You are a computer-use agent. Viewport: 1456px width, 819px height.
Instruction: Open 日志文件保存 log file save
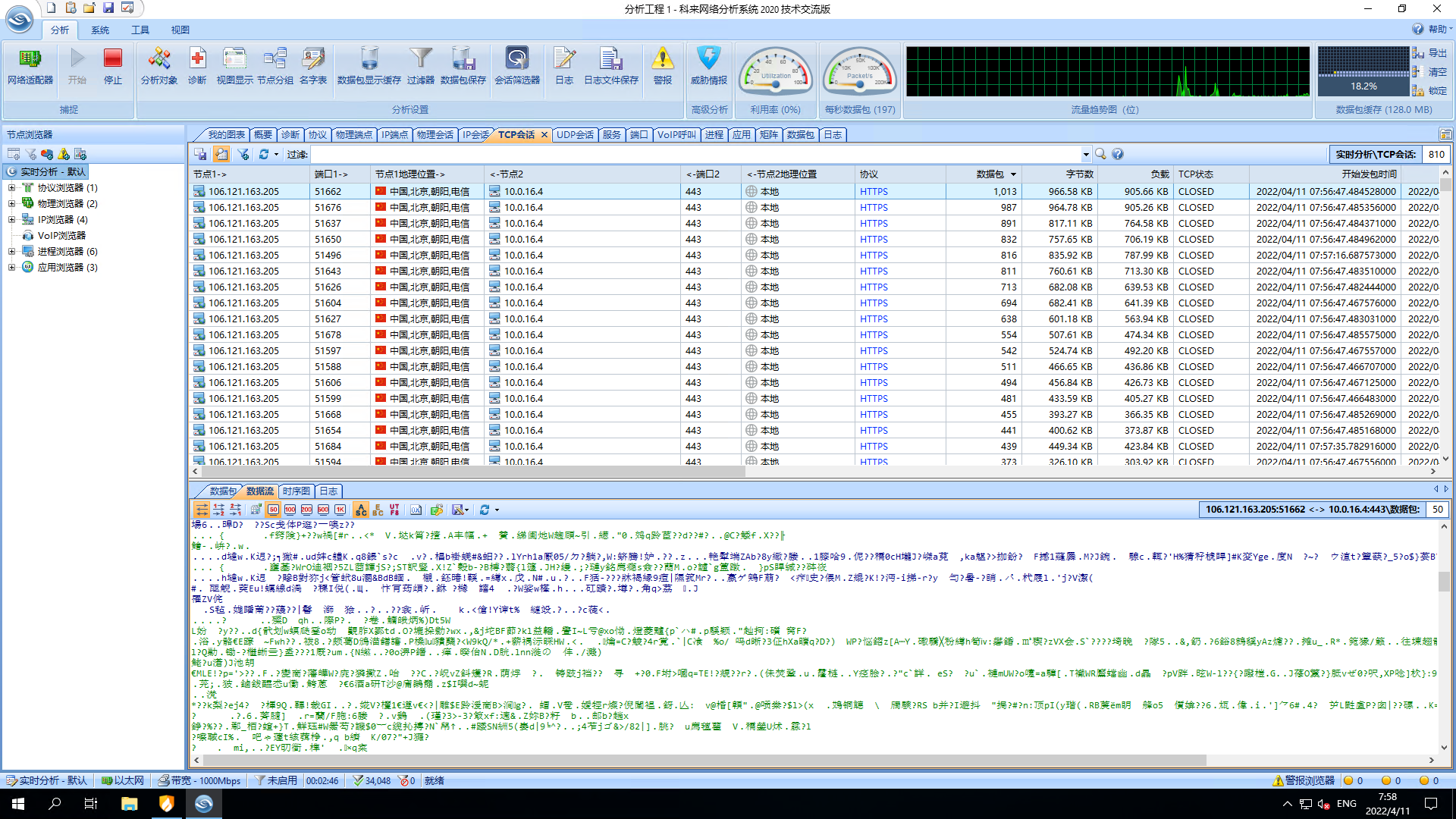[x=611, y=67]
